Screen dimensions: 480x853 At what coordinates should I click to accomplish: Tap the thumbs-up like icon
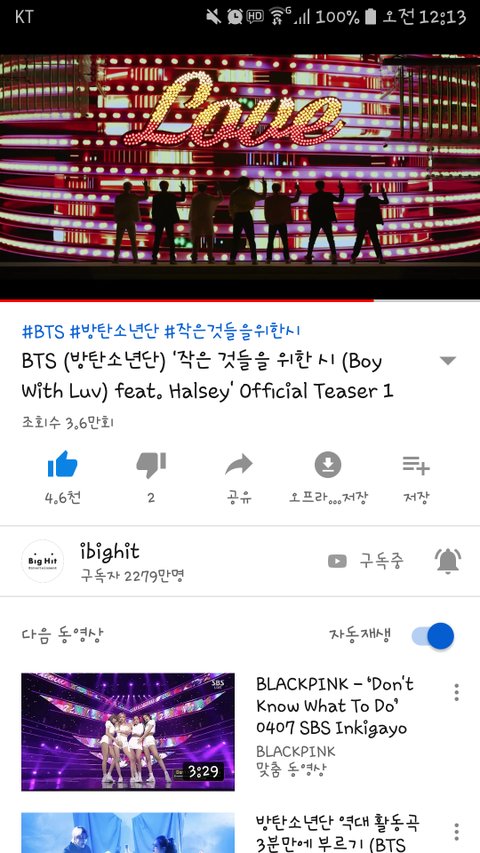[63, 465]
